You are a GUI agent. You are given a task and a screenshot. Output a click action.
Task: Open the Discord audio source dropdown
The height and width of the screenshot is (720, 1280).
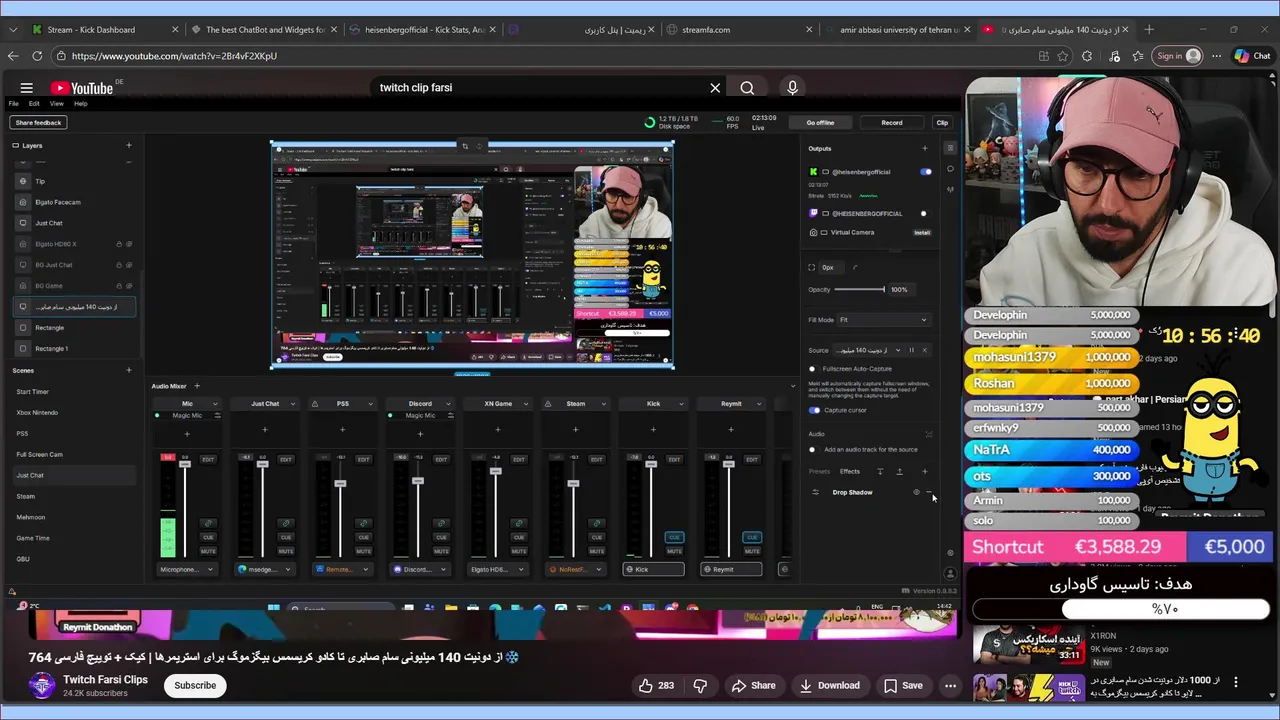tap(420, 569)
